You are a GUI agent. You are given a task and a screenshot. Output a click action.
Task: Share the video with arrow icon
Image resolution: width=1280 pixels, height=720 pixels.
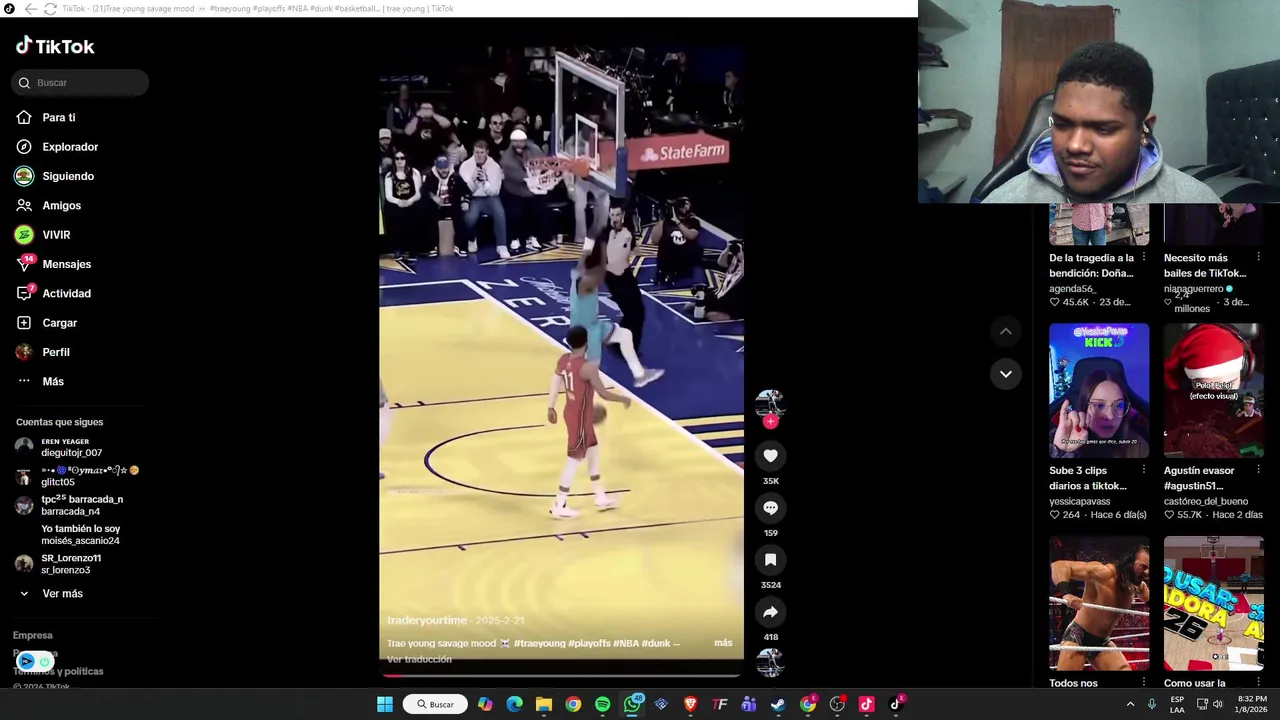click(770, 612)
